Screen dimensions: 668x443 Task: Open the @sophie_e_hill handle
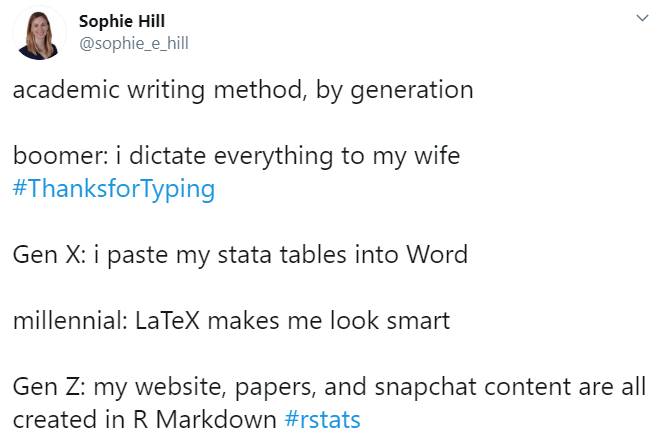click(134, 43)
